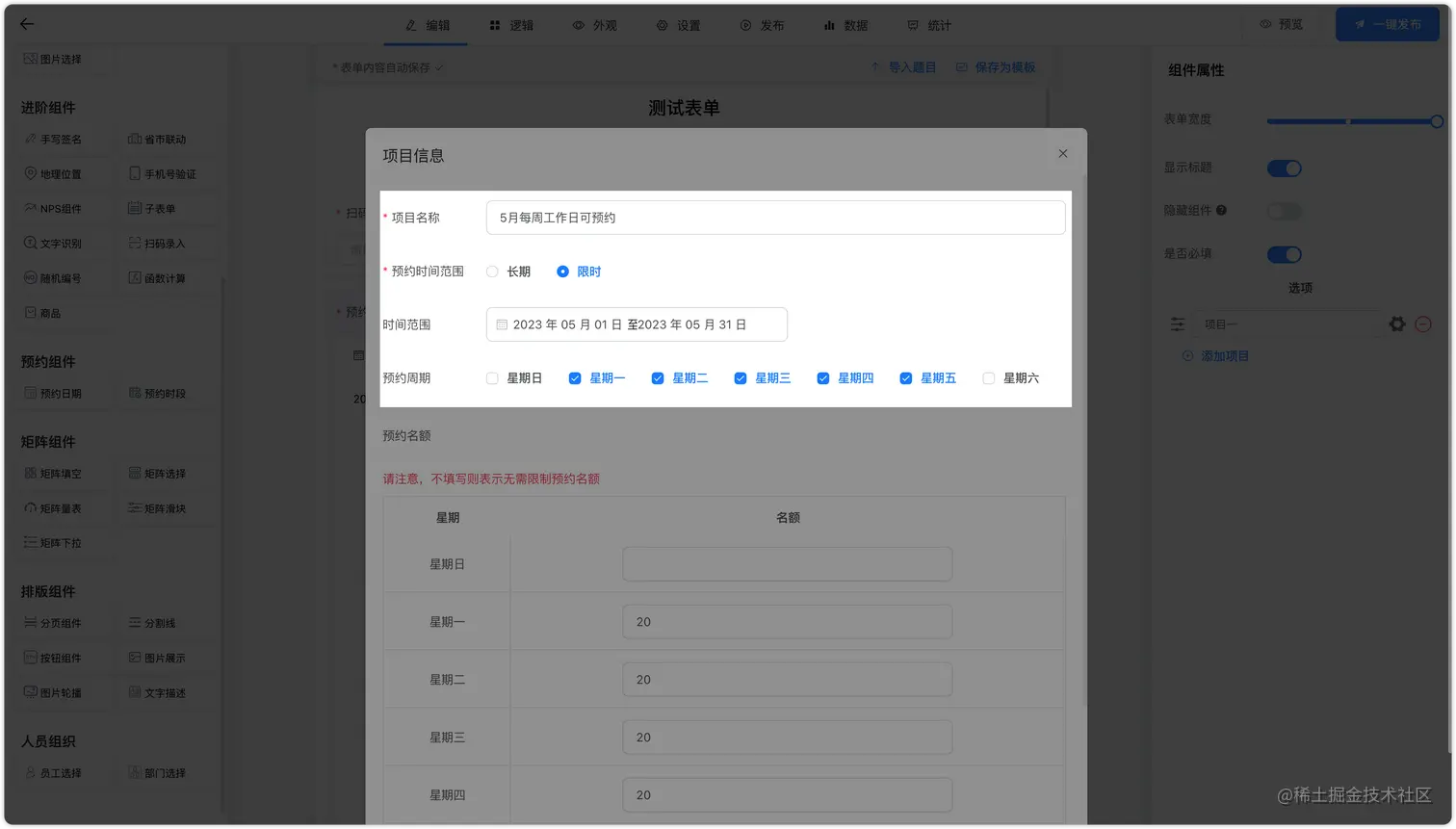Select the 长期 radio option

coord(492,272)
